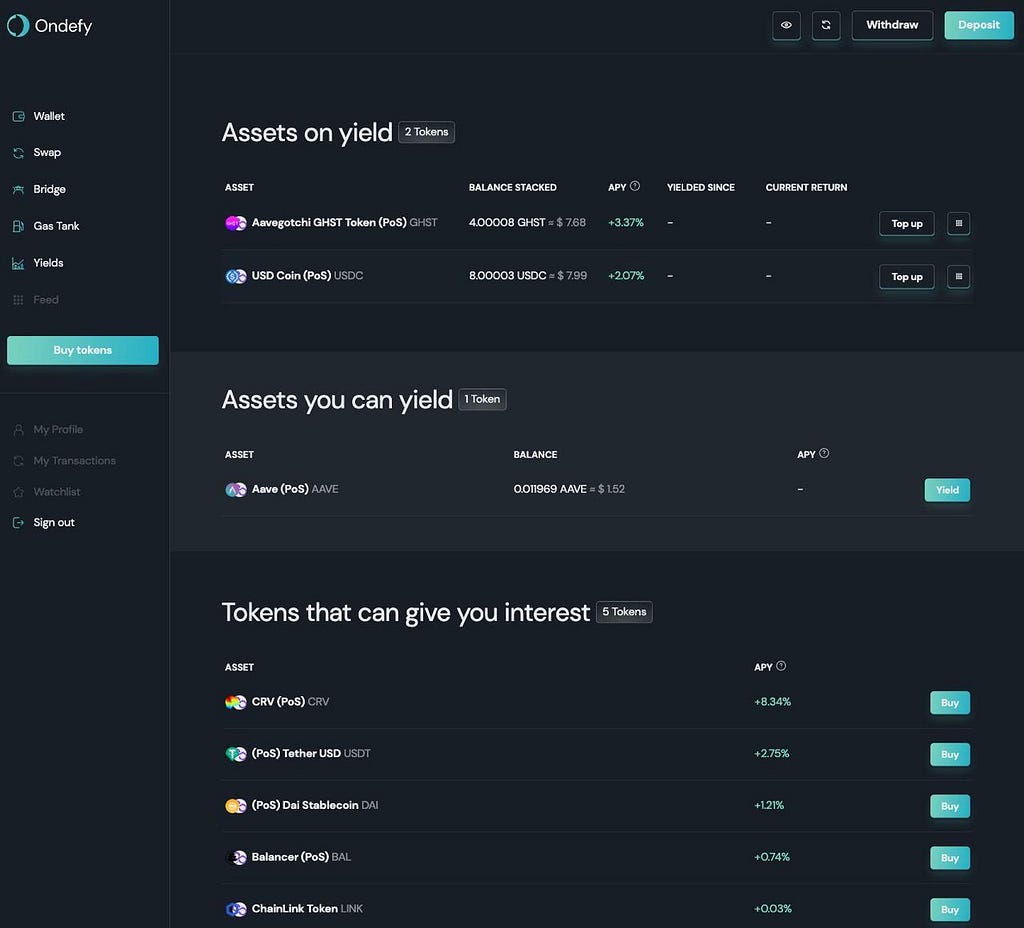
Task: Click the Tether USD token icon
Action: point(235,754)
